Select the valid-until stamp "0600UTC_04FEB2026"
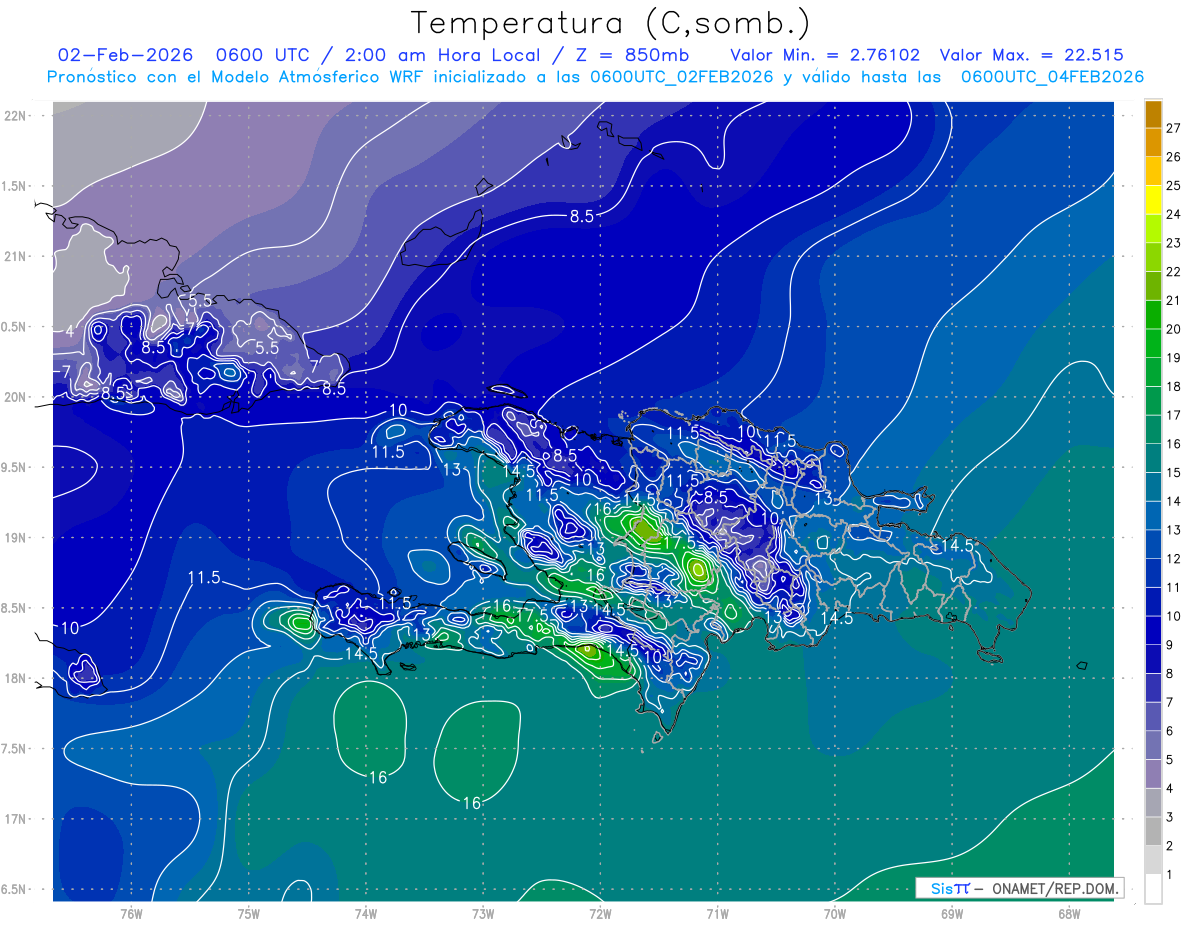 tap(1052, 77)
